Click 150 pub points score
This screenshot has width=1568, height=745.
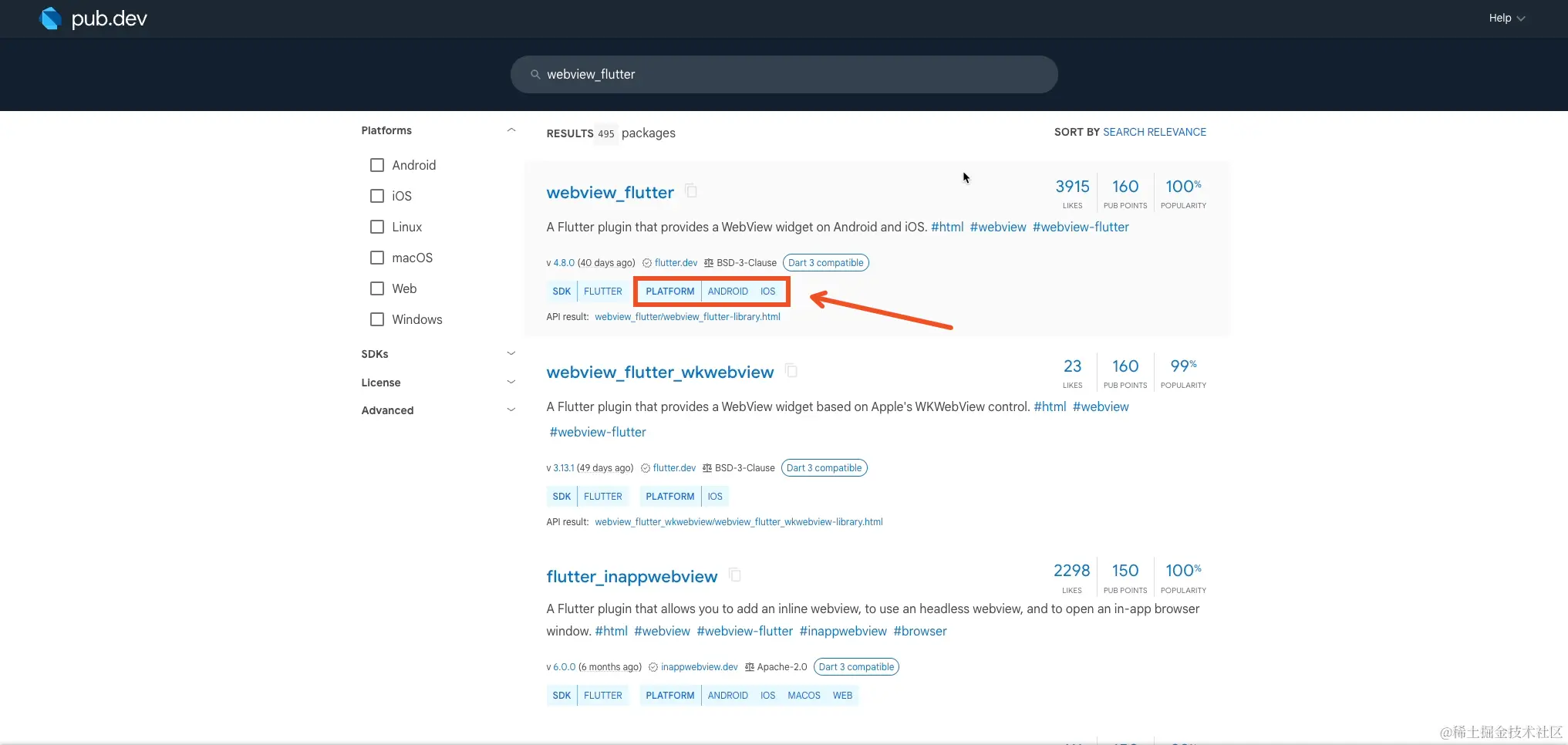click(1125, 571)
